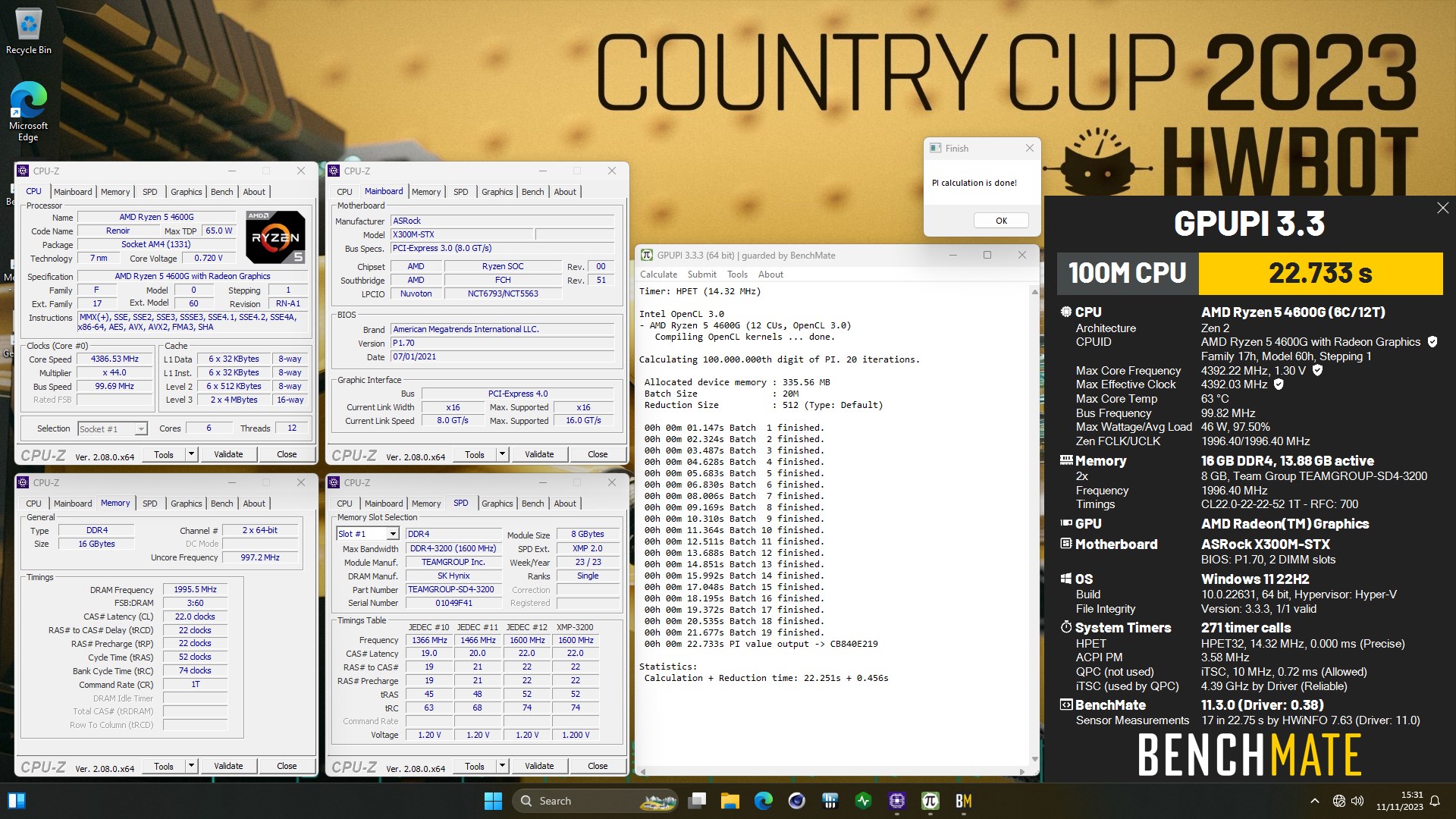Switch to About tab in CPU-Z SPD window
The height and width of the screenshot is (819, 1456).
point(565,504)
